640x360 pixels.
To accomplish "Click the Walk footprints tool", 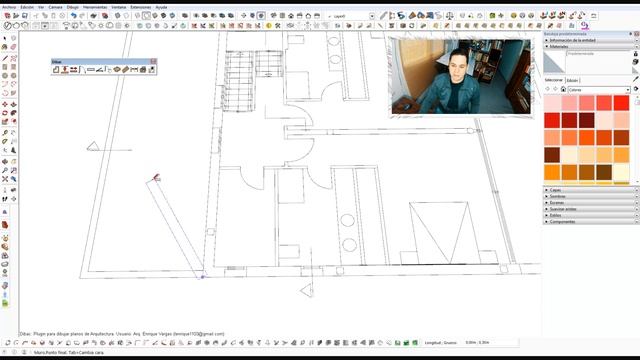I will click(5, 199).
